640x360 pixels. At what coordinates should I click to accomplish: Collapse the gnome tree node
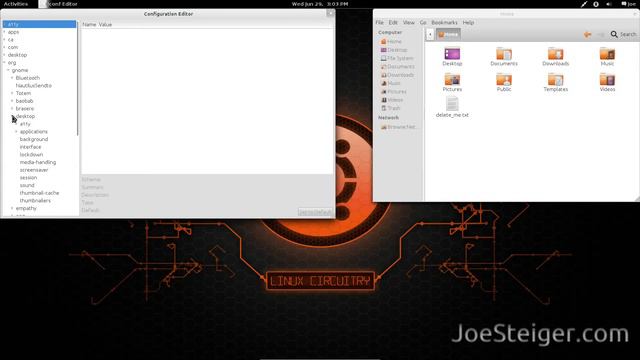(x=8, y=70)
